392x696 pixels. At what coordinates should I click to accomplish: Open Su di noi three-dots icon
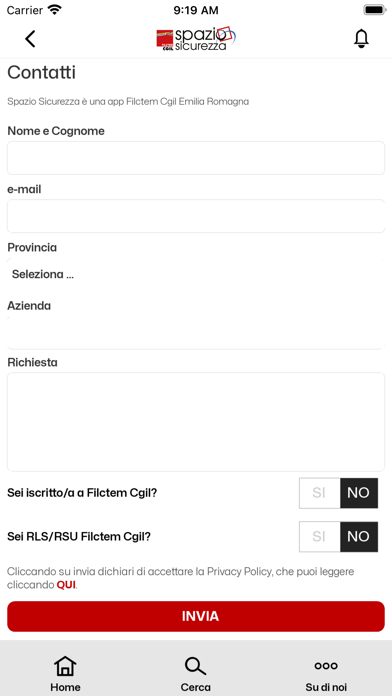tap(326, 665)
